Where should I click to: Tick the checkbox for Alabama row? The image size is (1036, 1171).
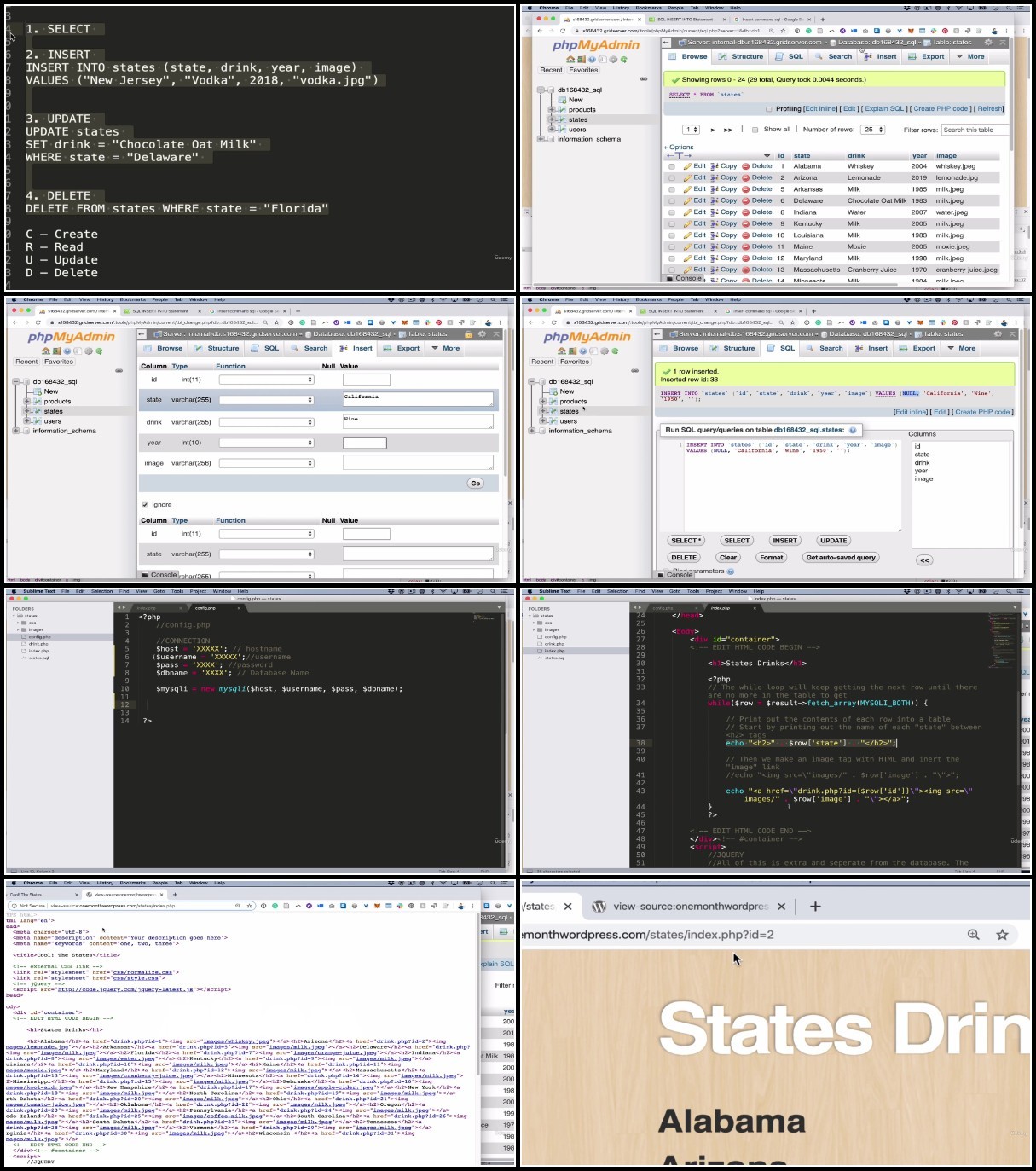(x=672, y=166)
